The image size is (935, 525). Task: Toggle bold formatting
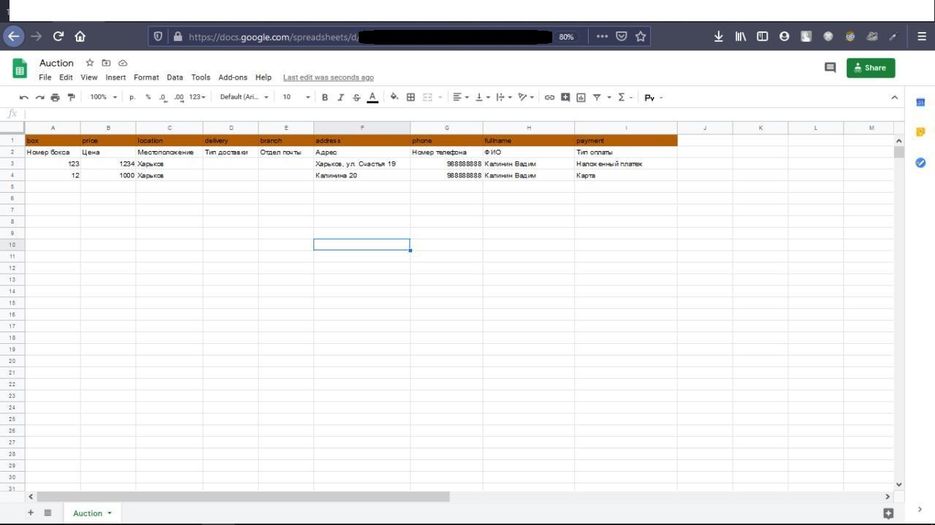(x=325, y=97)
